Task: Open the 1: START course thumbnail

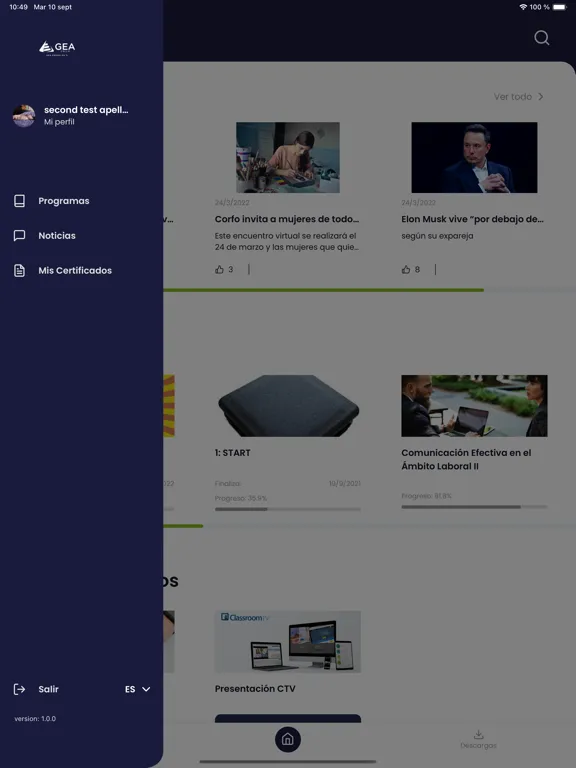Action: tap(288, 406)
